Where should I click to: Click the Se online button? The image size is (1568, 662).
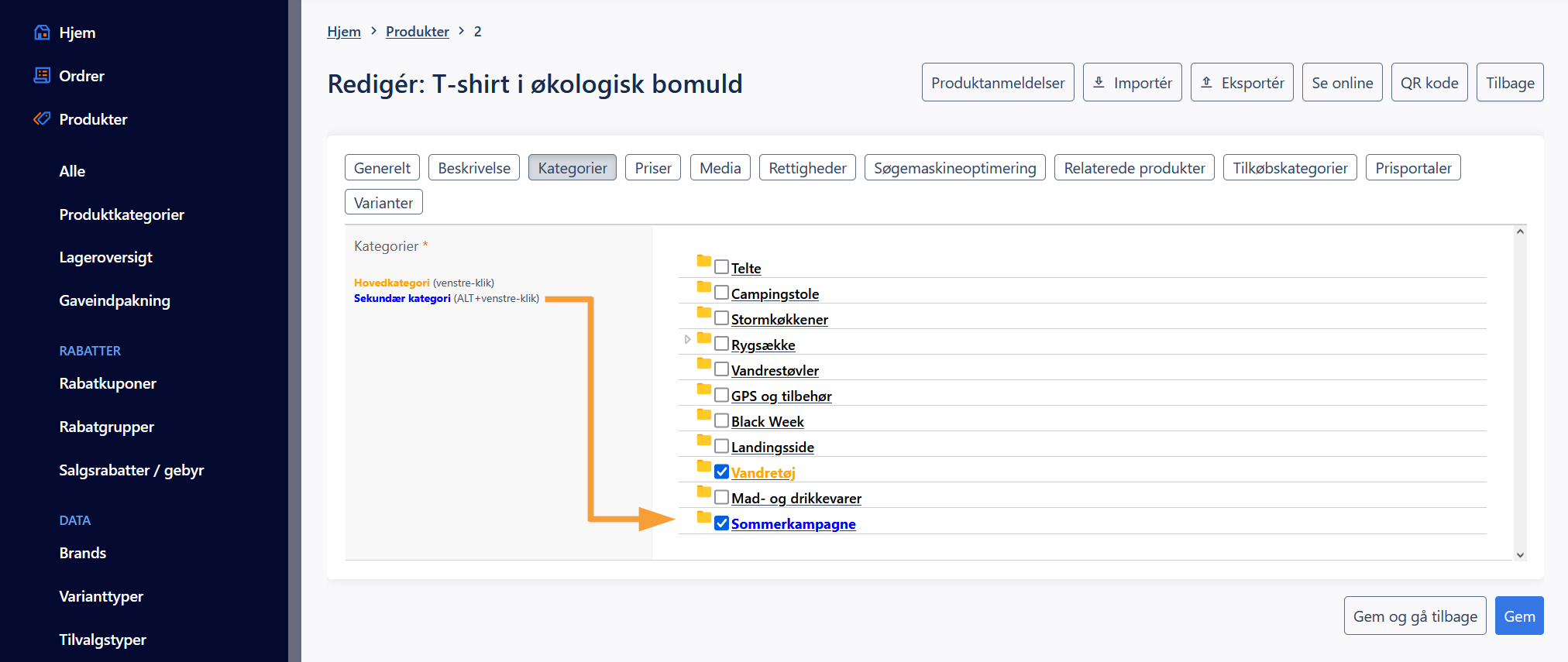click(x=1342, y=82)
